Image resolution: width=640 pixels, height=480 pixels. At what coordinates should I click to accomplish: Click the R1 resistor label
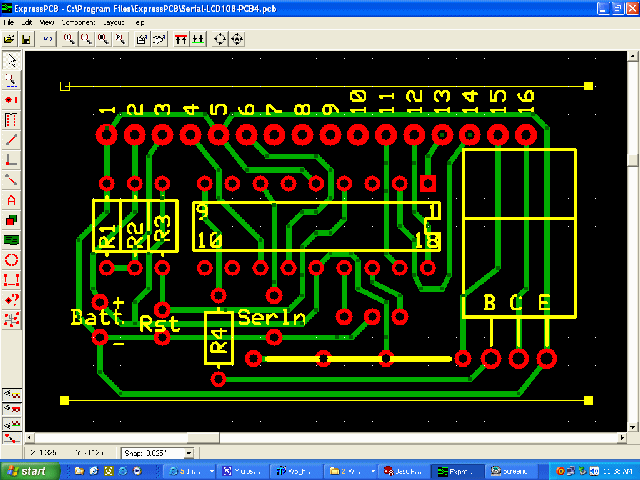coord(108,236)
